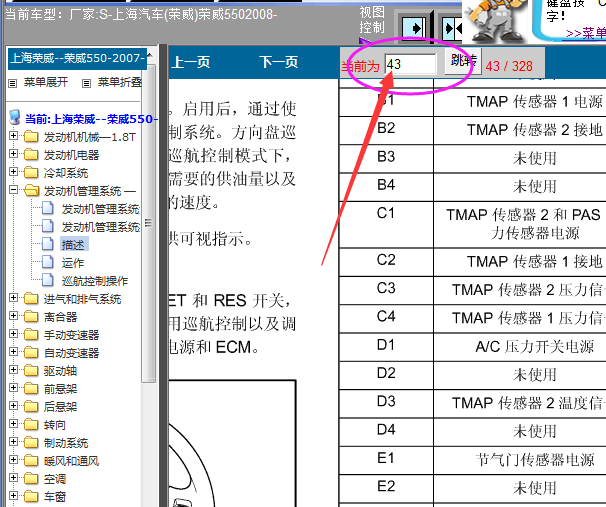Viewport: 606px width, 507px height.
Task: Click the 当前:上海荣威--荣威550 root node
Action: [91, 119]
